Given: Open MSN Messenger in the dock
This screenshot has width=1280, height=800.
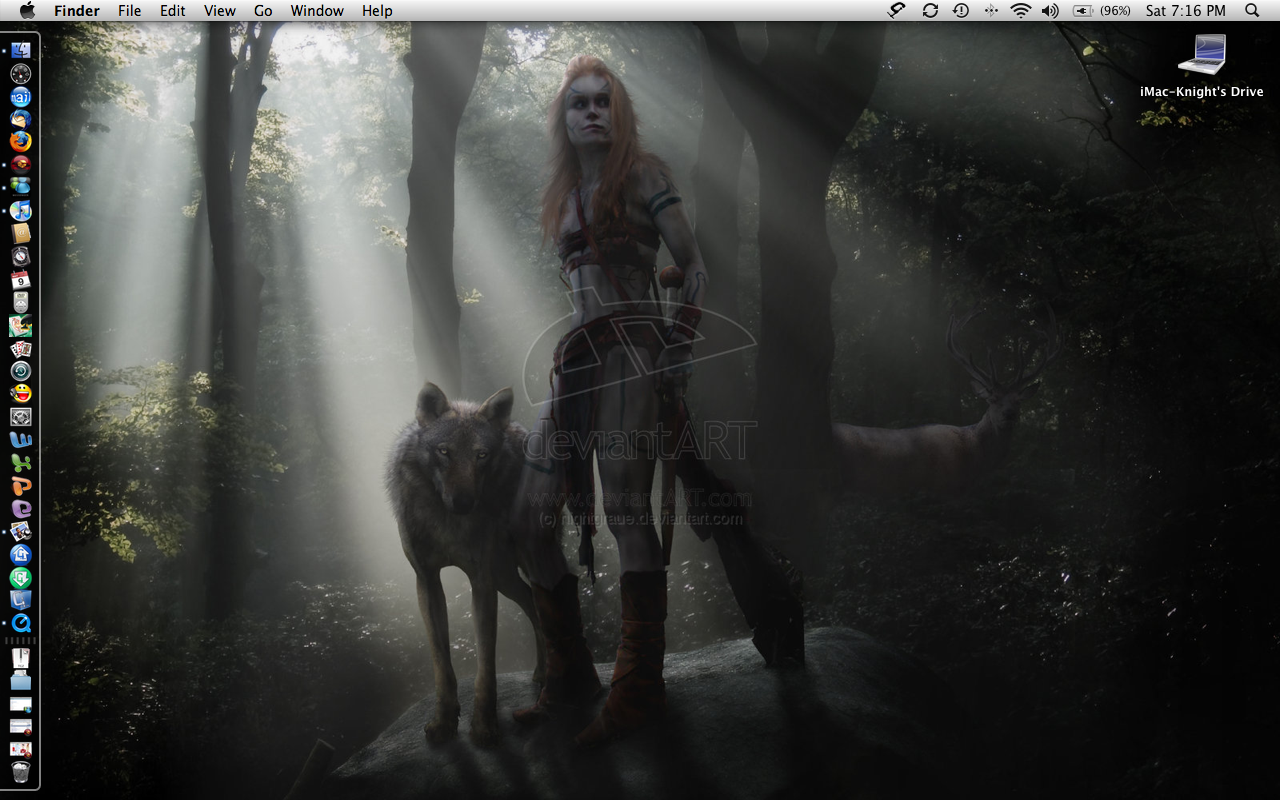Looking at the screenshot, I should [x=21, y=188].
